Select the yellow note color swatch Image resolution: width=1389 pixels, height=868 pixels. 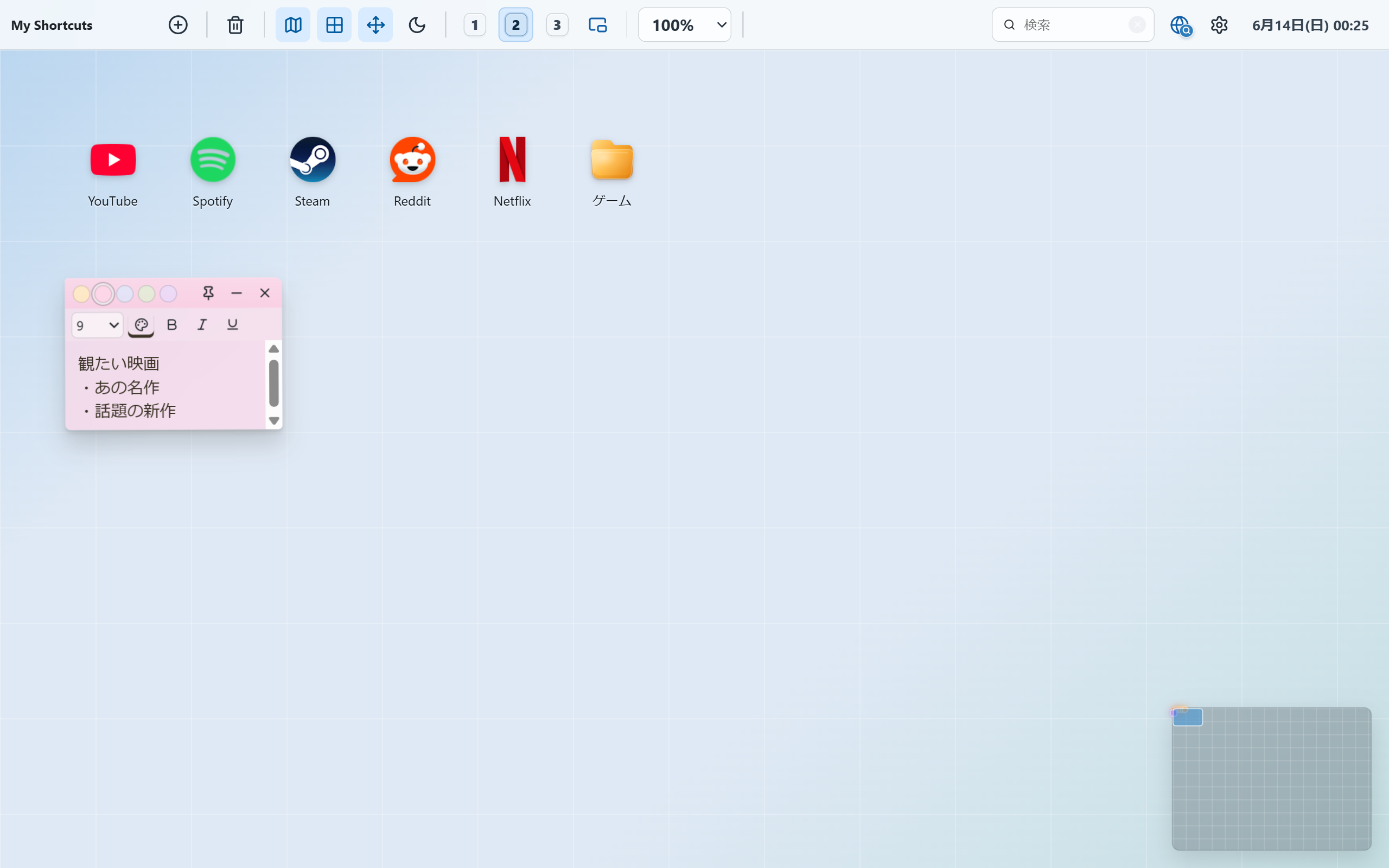(x=81, y=294)
